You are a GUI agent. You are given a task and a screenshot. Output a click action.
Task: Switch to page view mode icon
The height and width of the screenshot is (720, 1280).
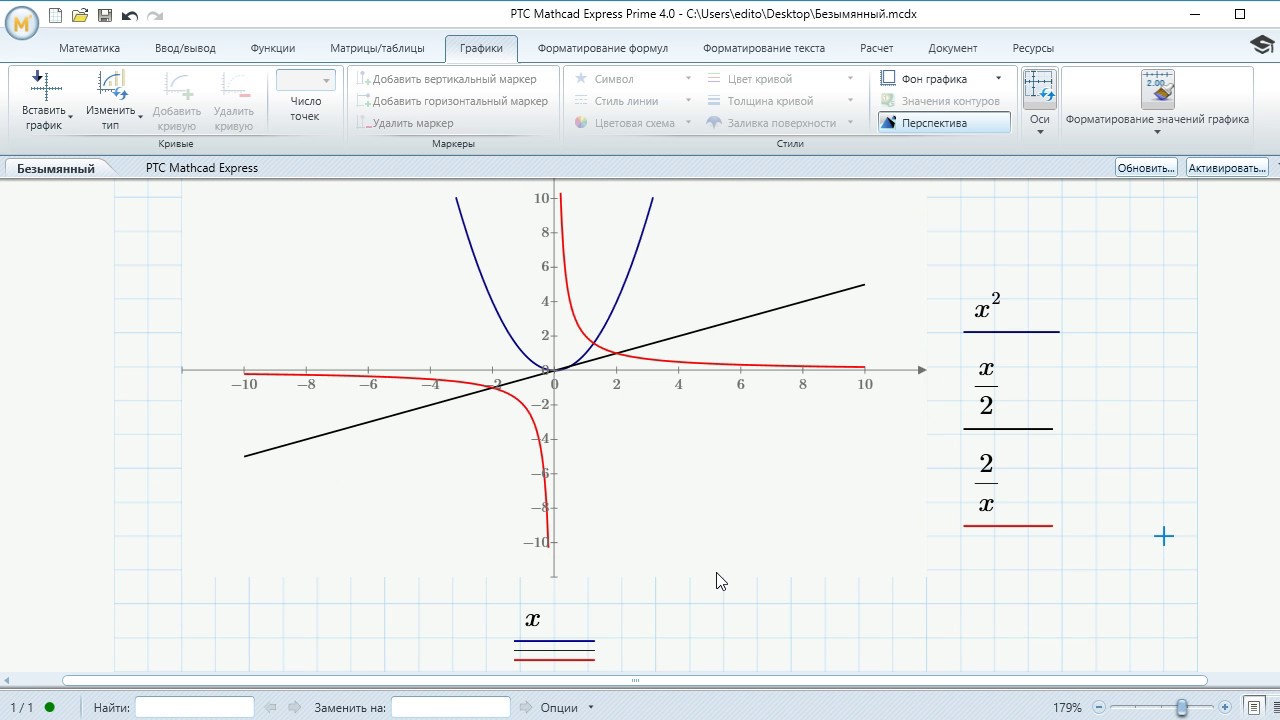(1252, 707)
